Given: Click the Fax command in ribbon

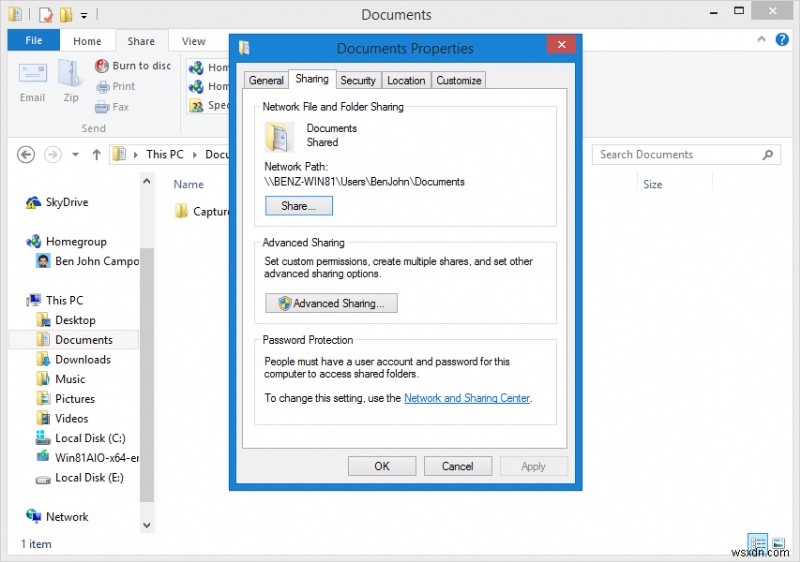Looking at the screenshot, I should (112, 107).
